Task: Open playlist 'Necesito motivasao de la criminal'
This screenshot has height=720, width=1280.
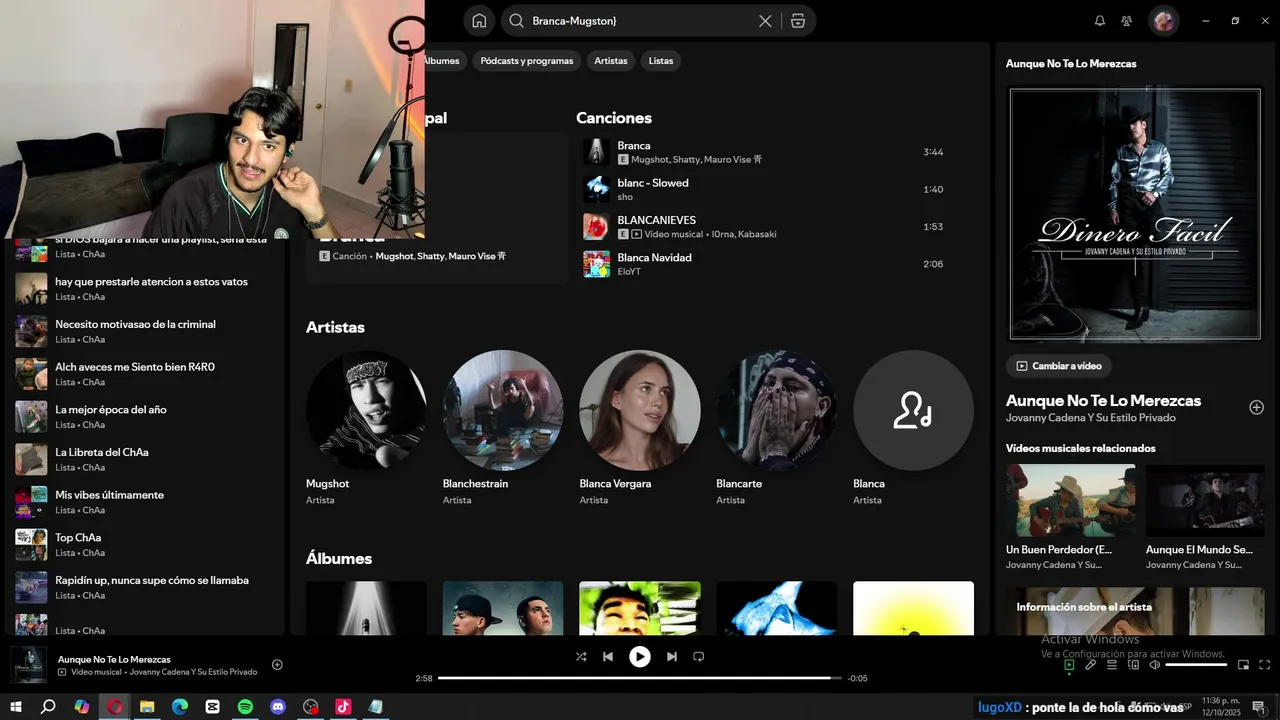Action: point(145,331)
